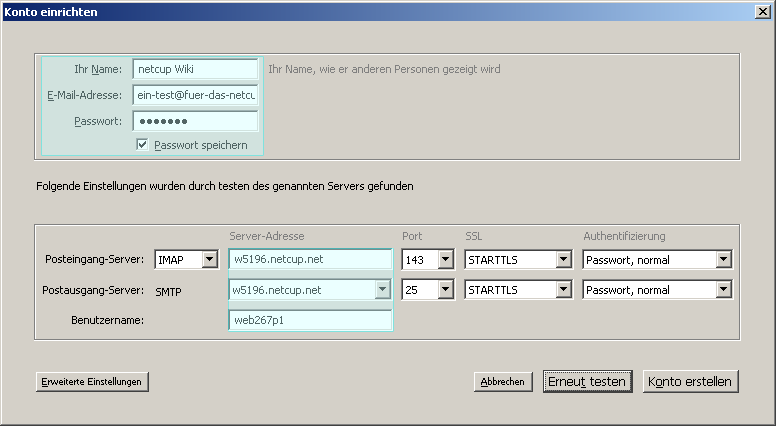This screenshot has width=776, height=426.
Task: Click the Ihr Name input field
Action: [195, 69]
